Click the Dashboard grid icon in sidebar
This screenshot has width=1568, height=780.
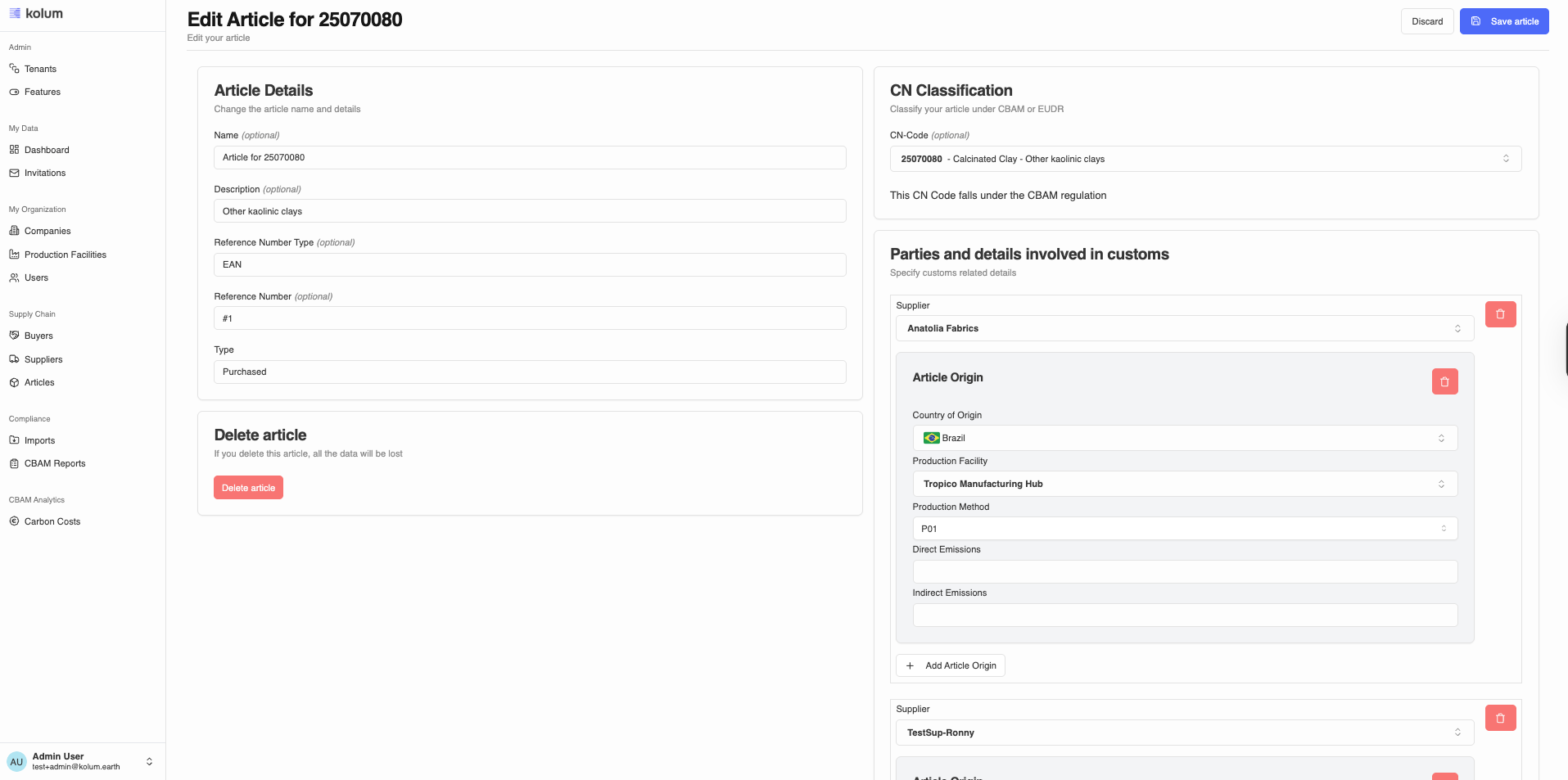[14, 150]
